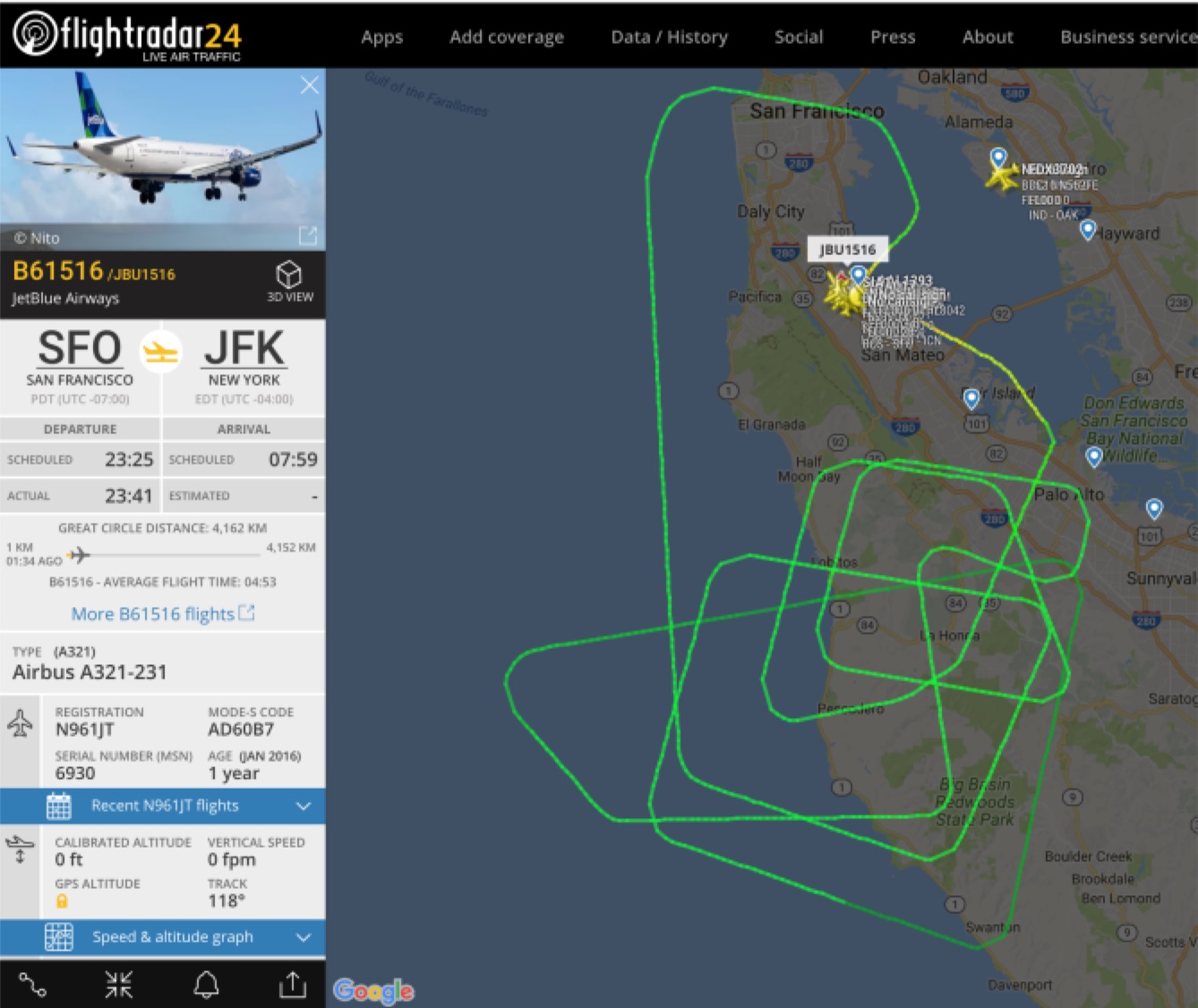Open aircraft photo in external window icon

coord(308,235)
